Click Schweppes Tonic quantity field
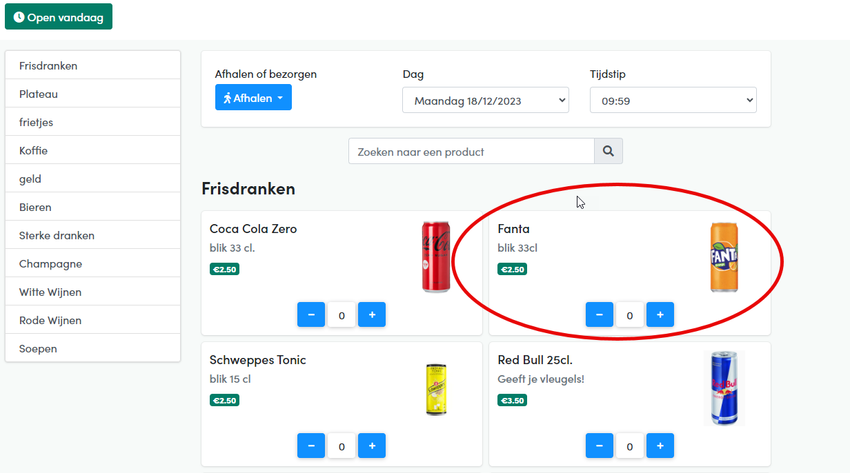The width and height of the screenshot is (850, 473). (342, 446)
